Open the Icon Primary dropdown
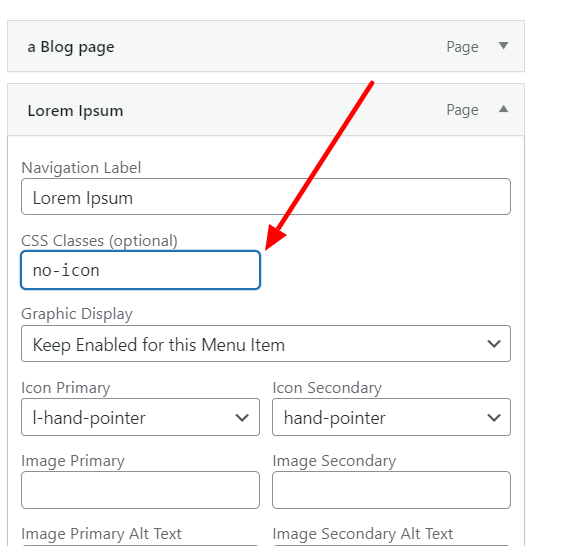The image size is (562, 546). click(x=140, y=417)
